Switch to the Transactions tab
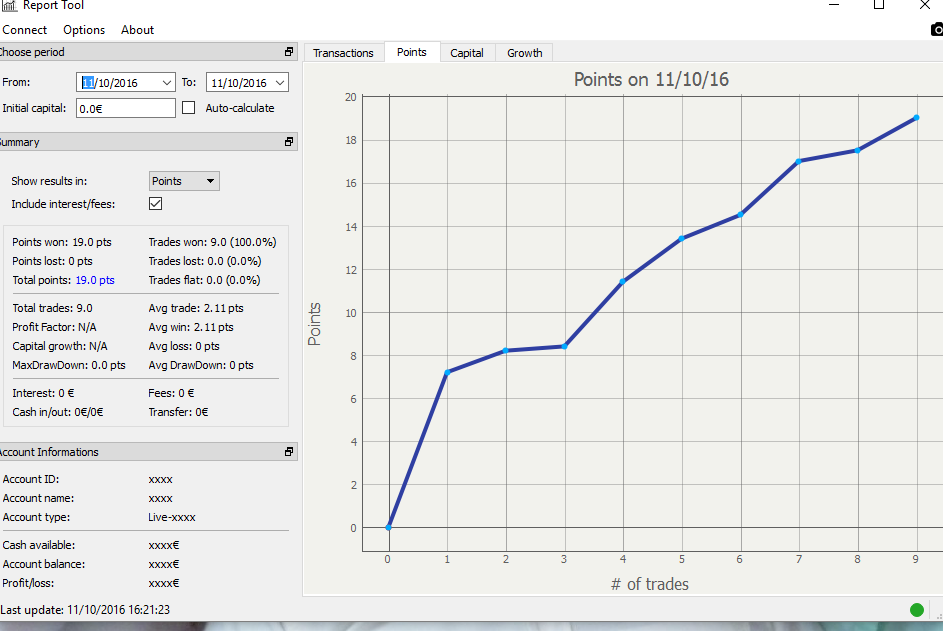This screenshot has height=631, width=943. 343,53
